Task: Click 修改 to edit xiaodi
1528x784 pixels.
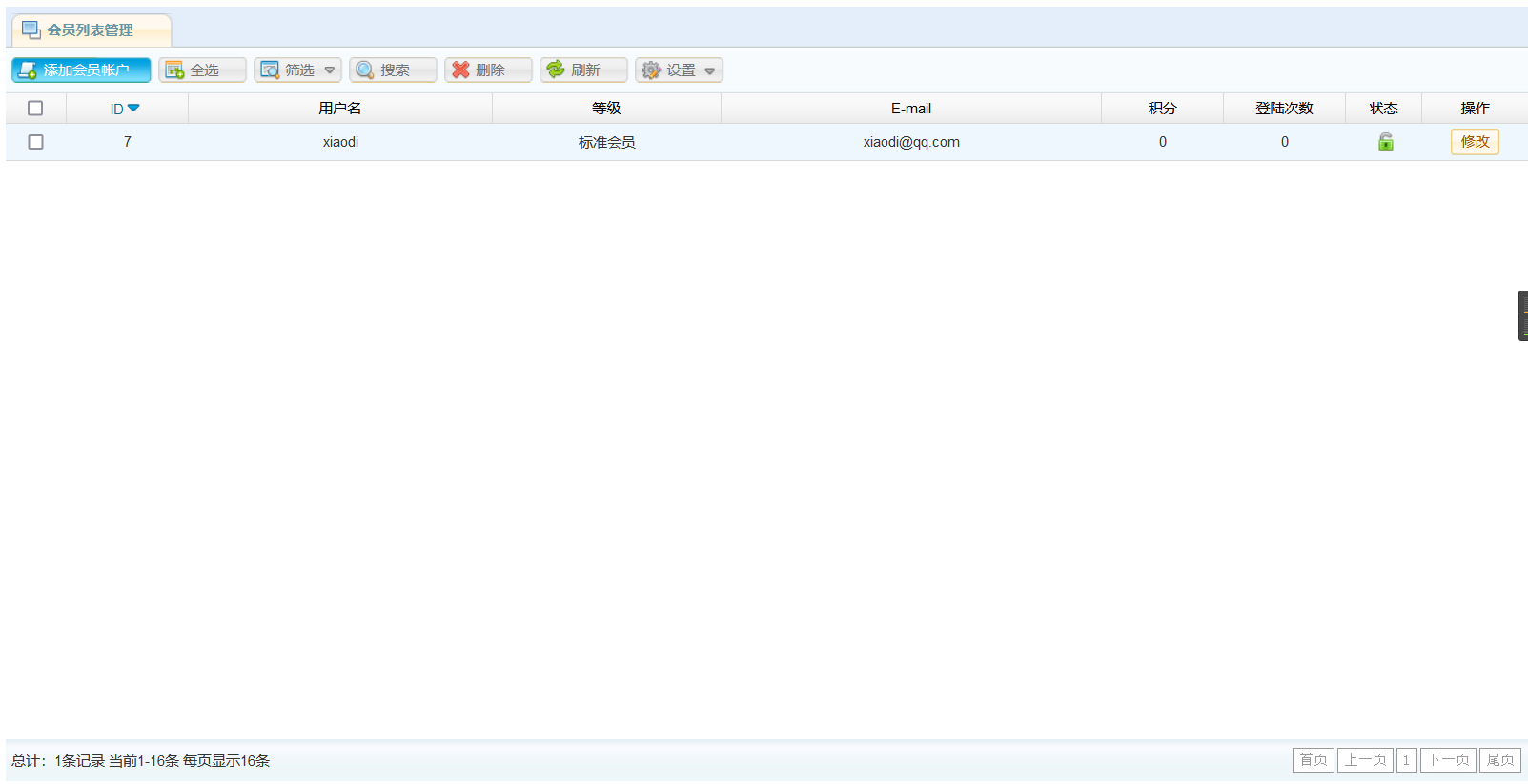Action: [1475, 142]
